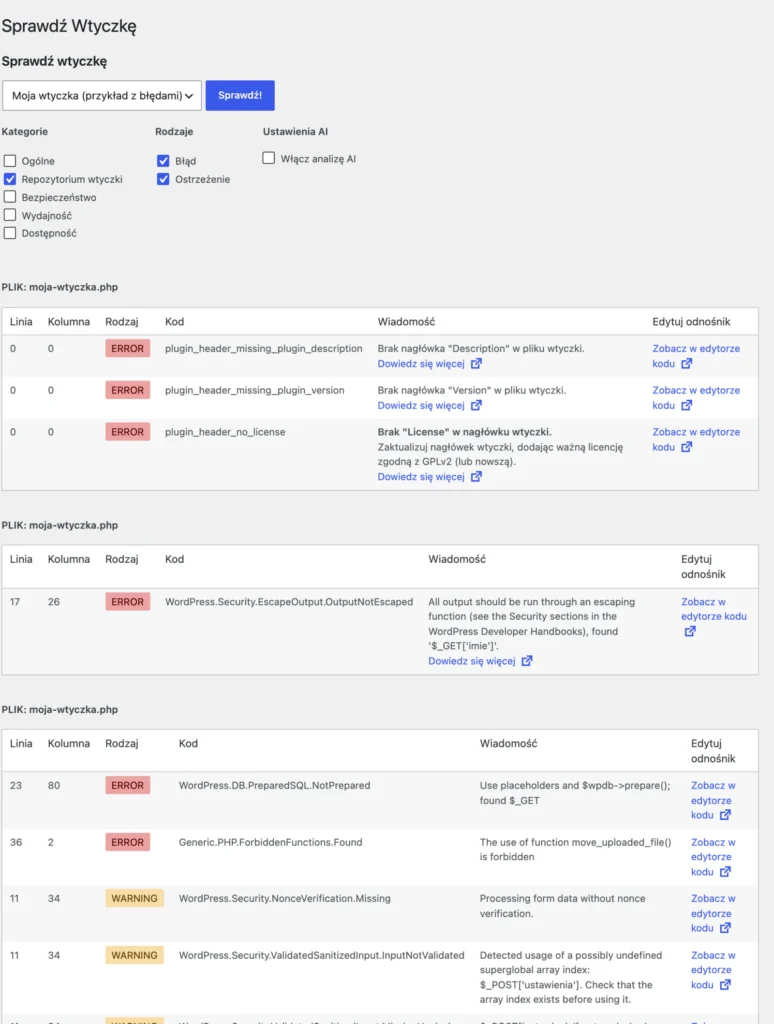Viewport: 774px width, 1024px height.
Task: Click ERROR badge for plugin_header_no_license
Action: click(127, 432)
